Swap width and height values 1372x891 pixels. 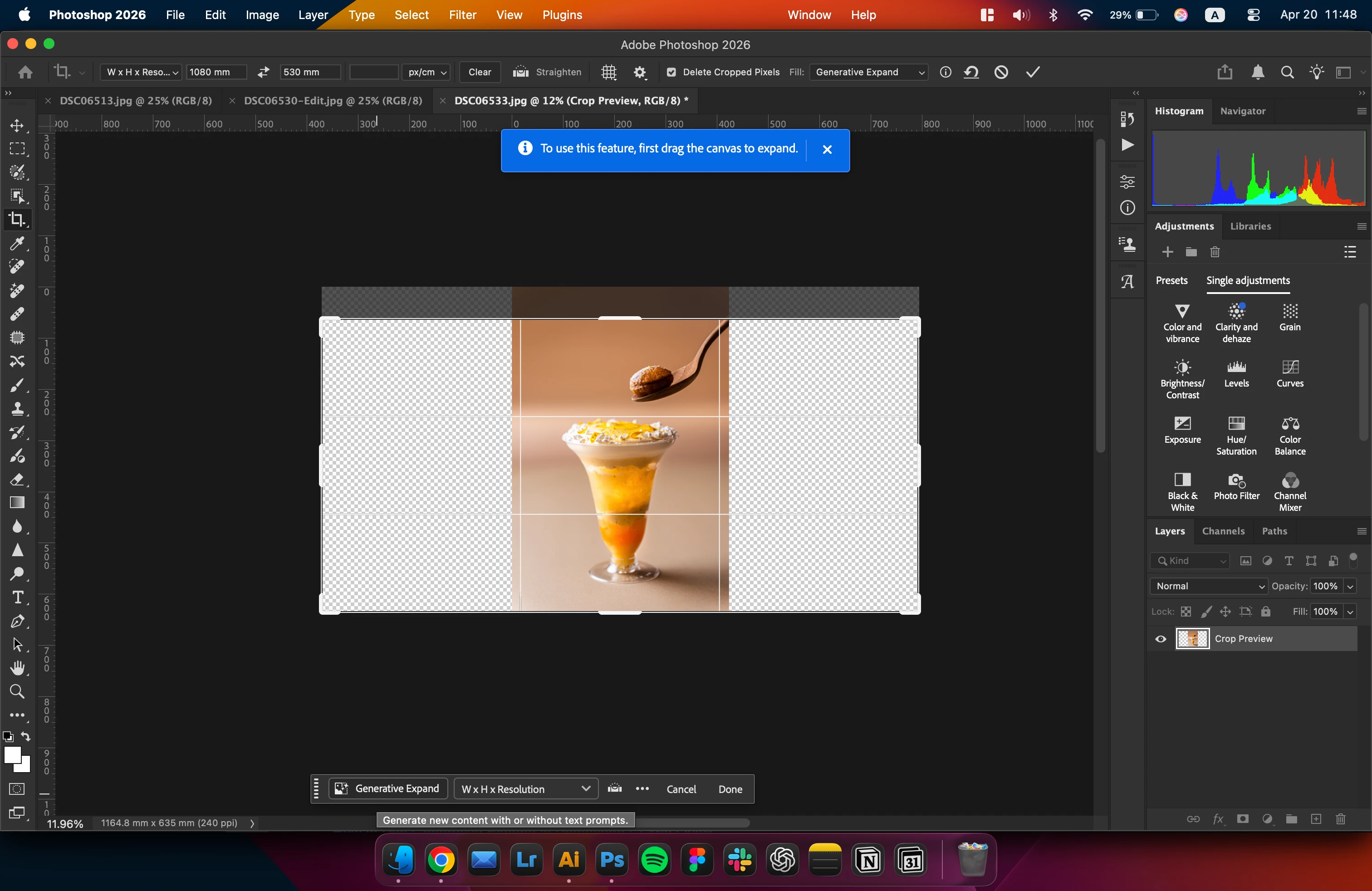264,72
